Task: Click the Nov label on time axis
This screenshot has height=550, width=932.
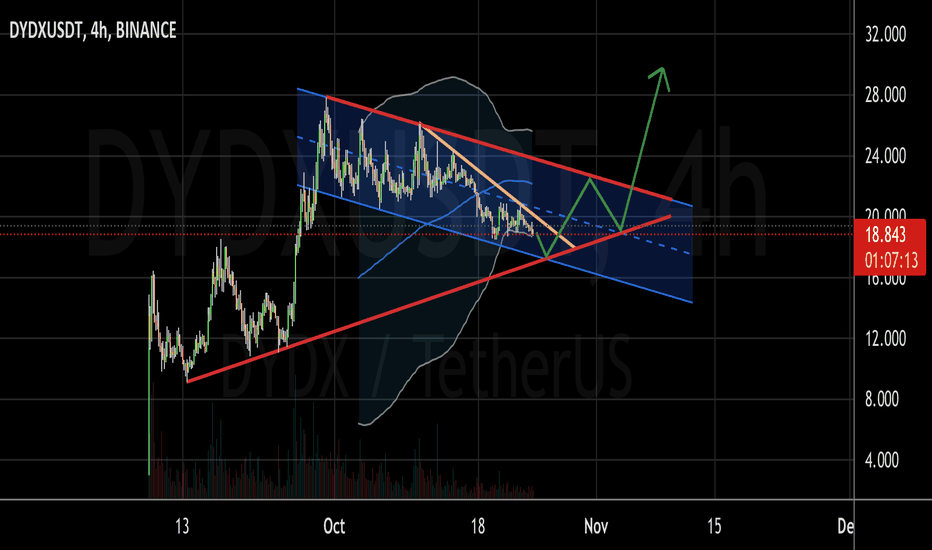Action: (596, 526)
